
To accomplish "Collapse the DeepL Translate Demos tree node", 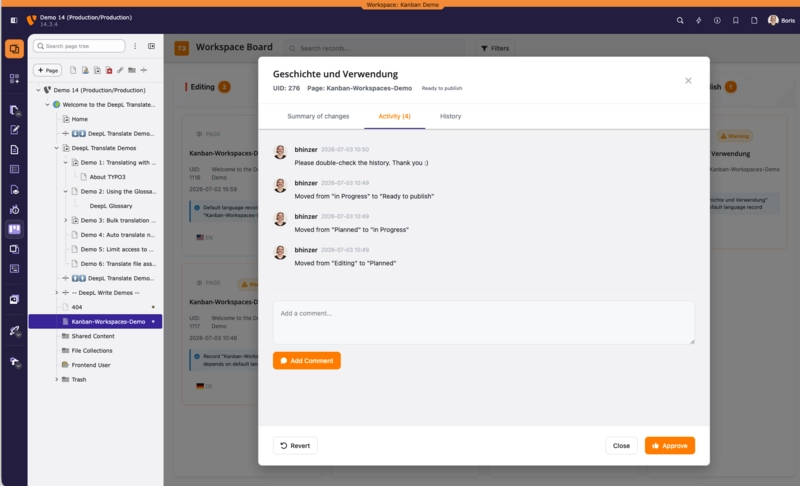I will coord(57,148).
